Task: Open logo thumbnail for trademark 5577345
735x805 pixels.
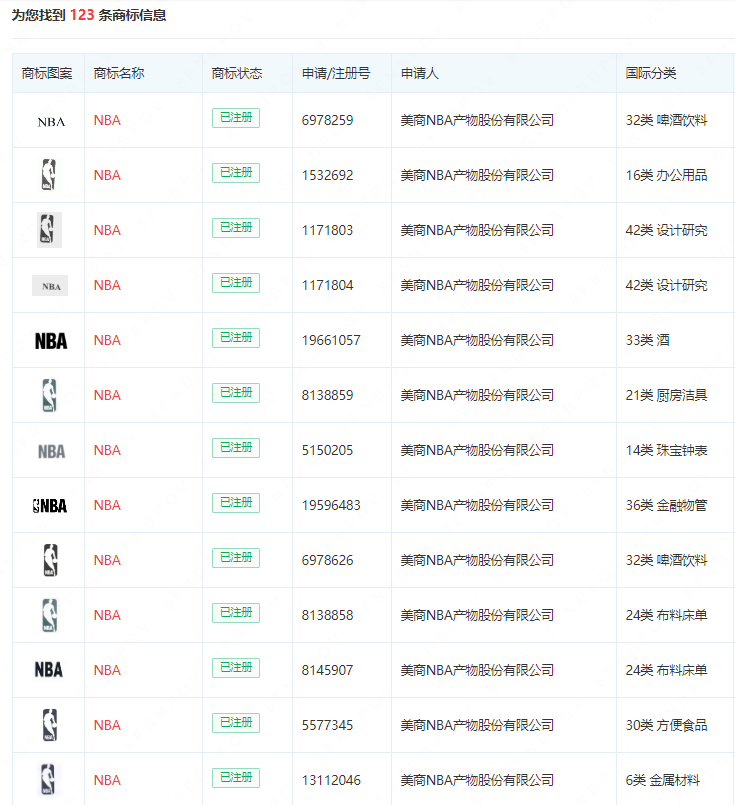Action: tap(50, 724)
